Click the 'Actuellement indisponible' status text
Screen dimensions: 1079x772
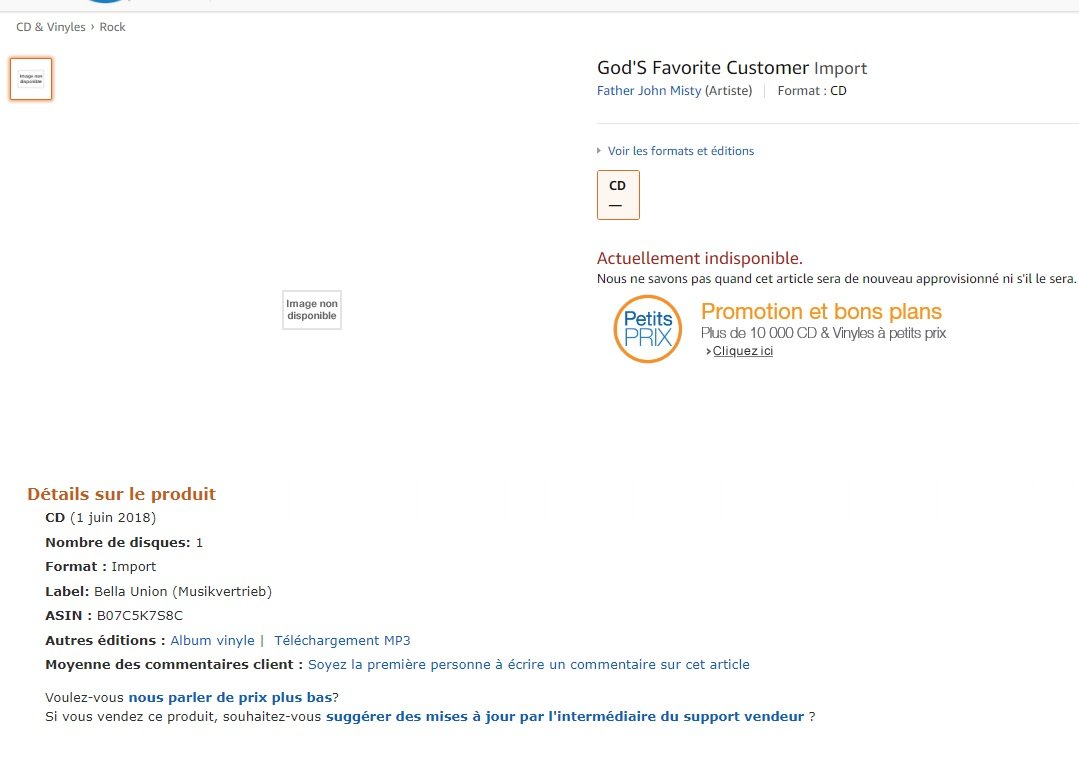[699, 258]
